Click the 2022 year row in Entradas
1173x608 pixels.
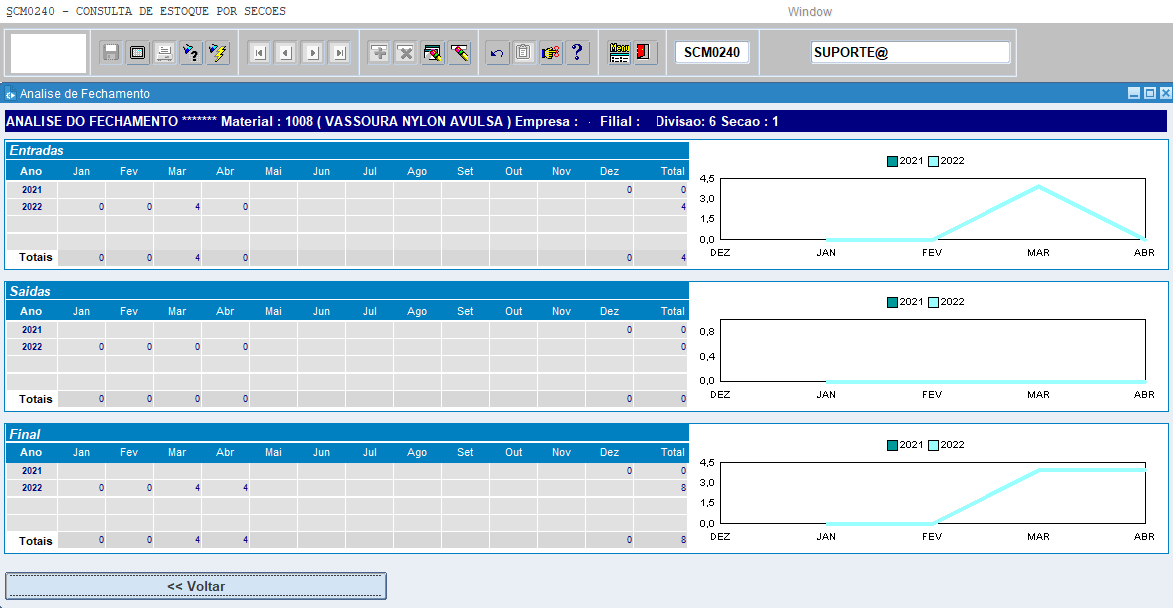pyautogui.click(x=346, y=206)
